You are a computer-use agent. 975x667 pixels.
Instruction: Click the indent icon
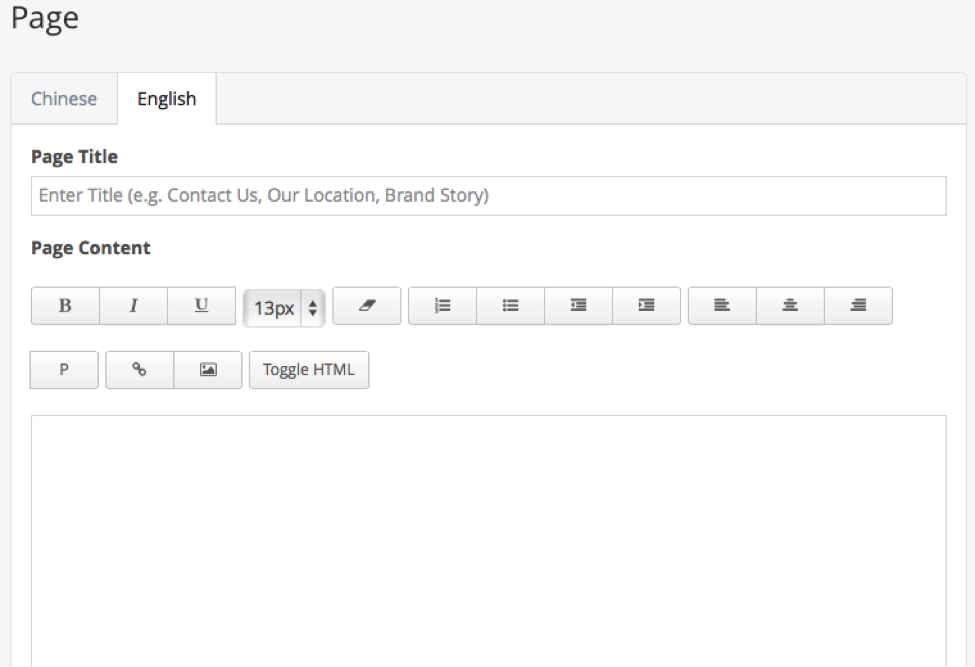647,306
